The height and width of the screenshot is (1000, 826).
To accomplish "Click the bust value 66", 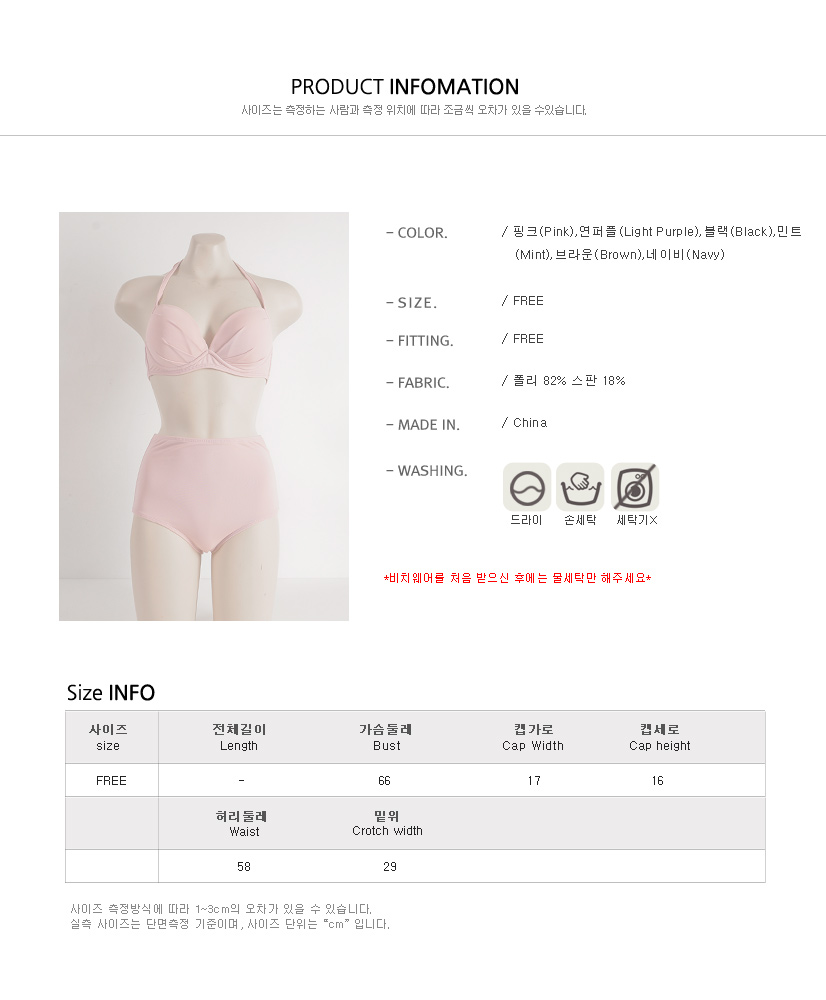I will click(x=384, y=781).
